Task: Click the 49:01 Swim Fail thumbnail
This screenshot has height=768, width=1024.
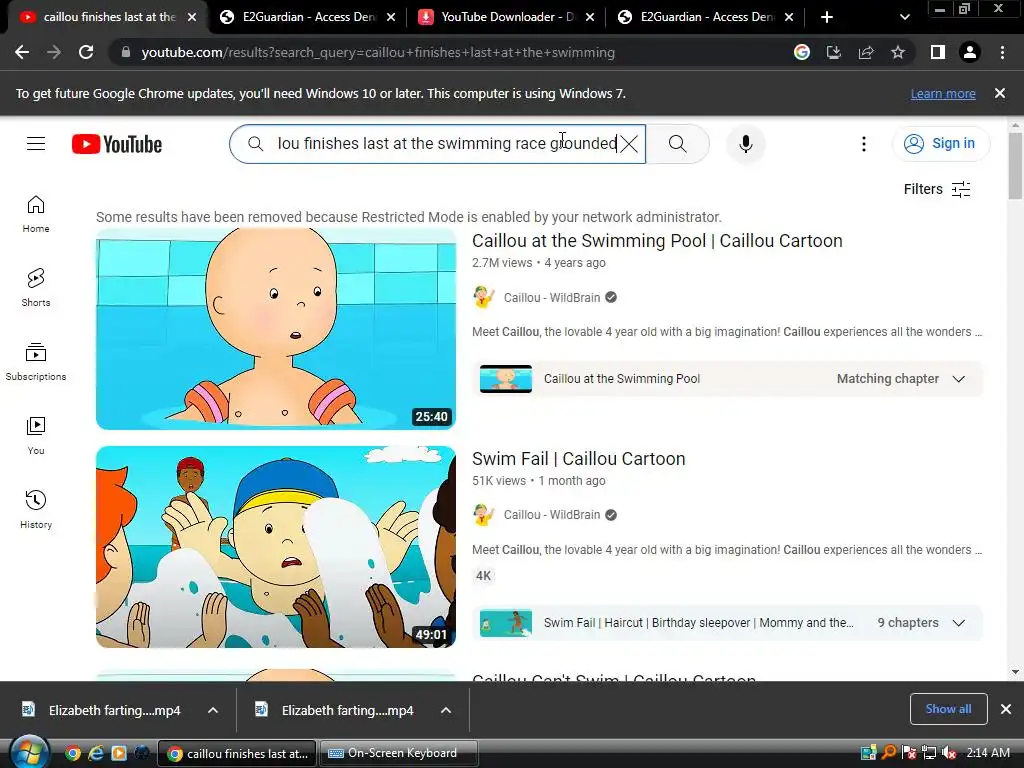Action: pyautogui.click(x=276, y=547)
